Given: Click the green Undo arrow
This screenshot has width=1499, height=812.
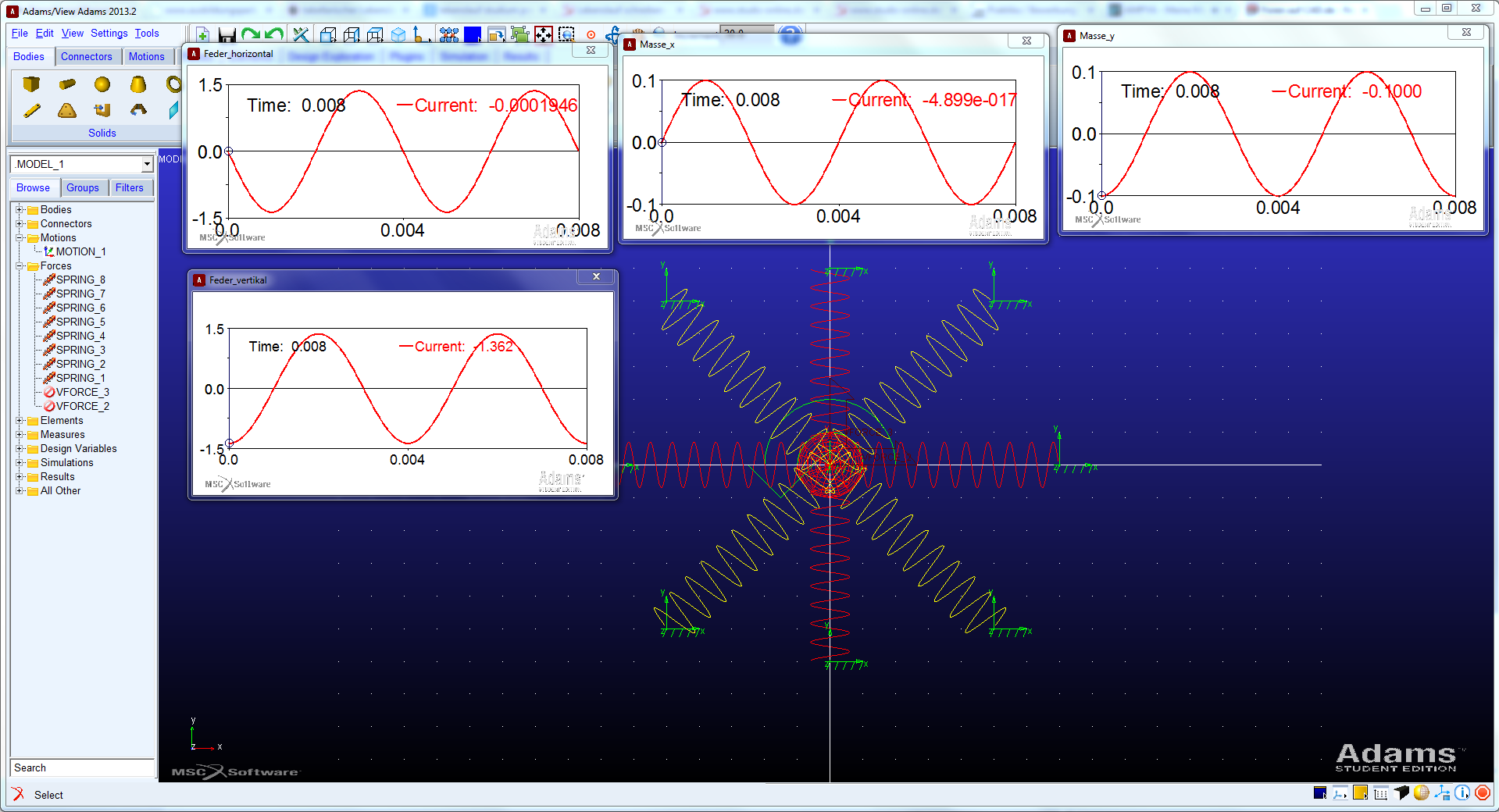Looking at the screenshot, I should click(274, 35).
